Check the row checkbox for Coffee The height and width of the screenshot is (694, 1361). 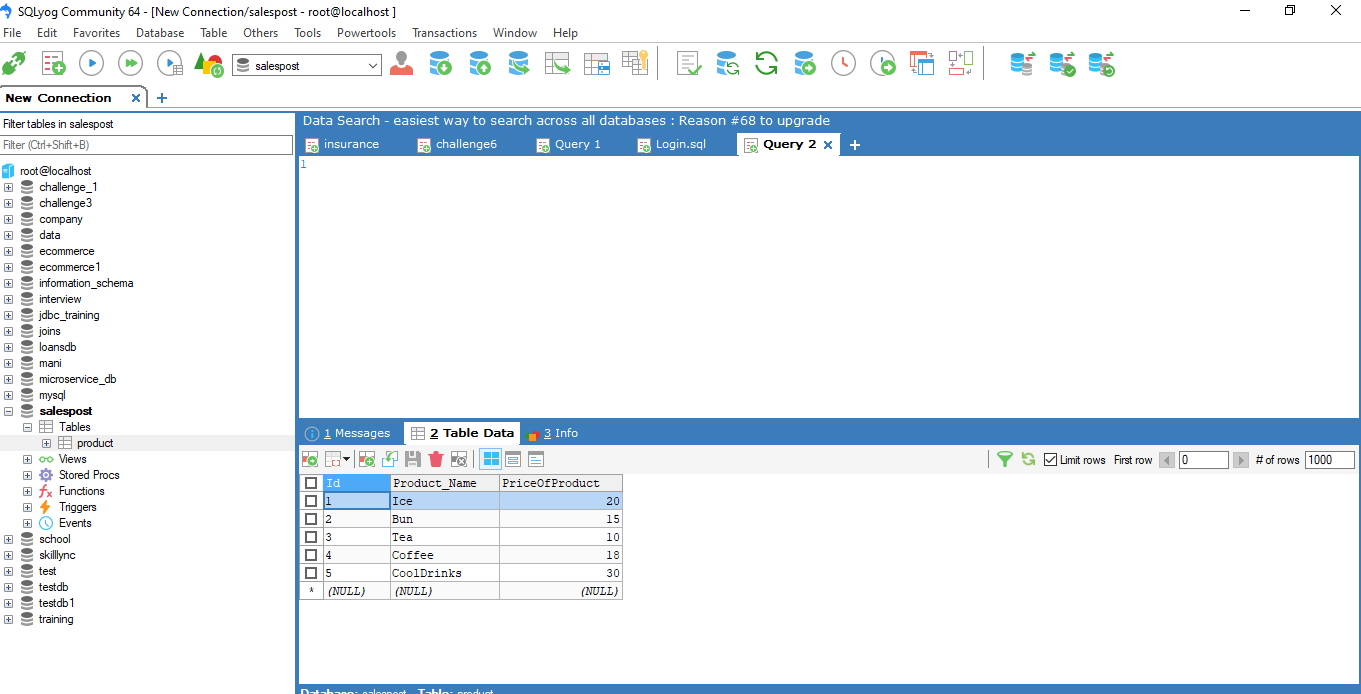click(311, 555)
